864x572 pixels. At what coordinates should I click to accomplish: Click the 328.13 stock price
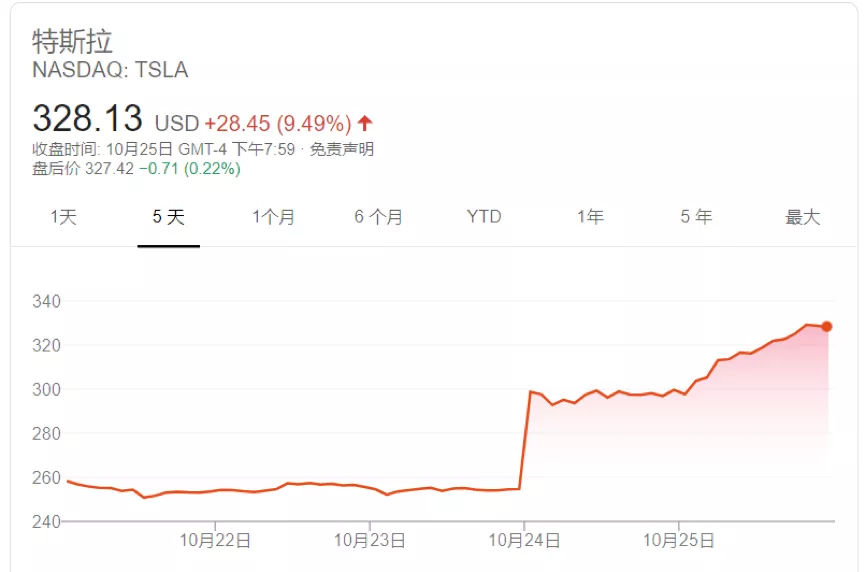click(x=88, y=119)
